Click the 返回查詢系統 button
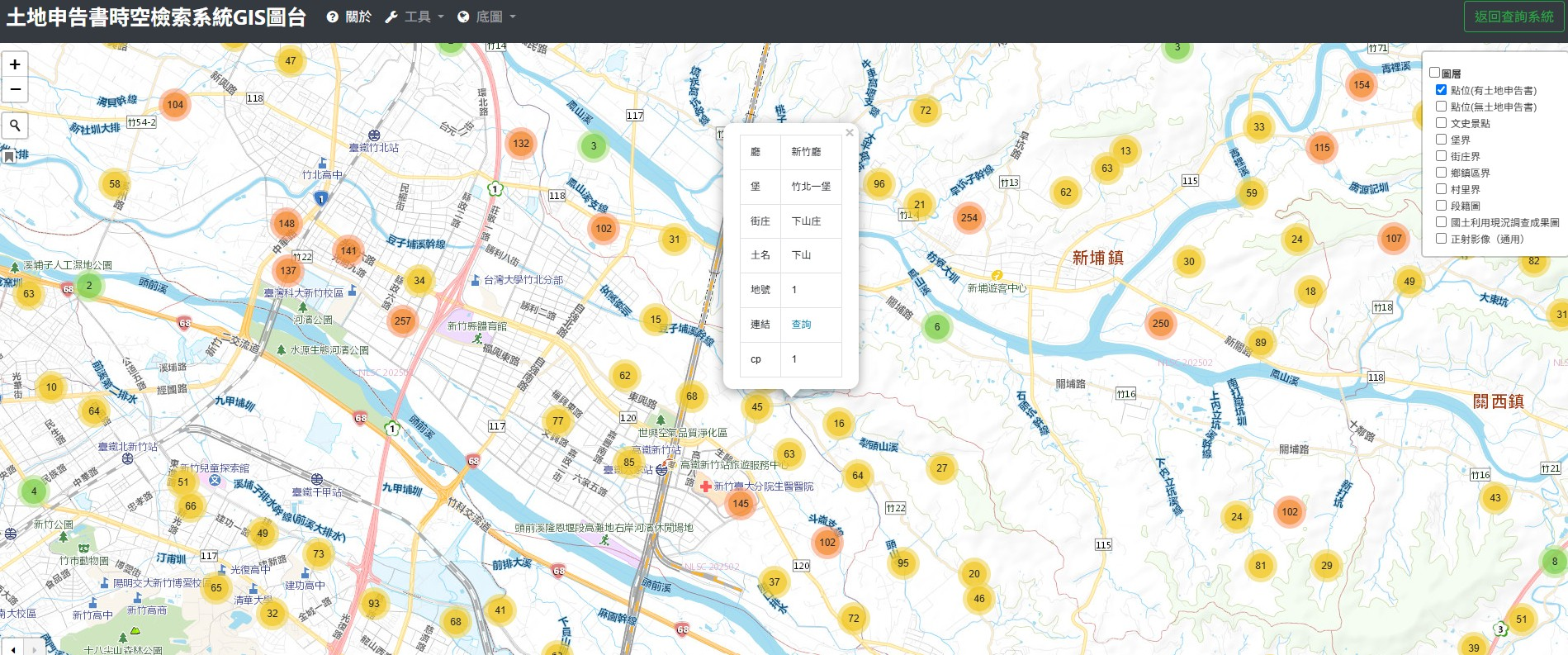This screenshot has height=655, width=1568. pos(1514,17)
